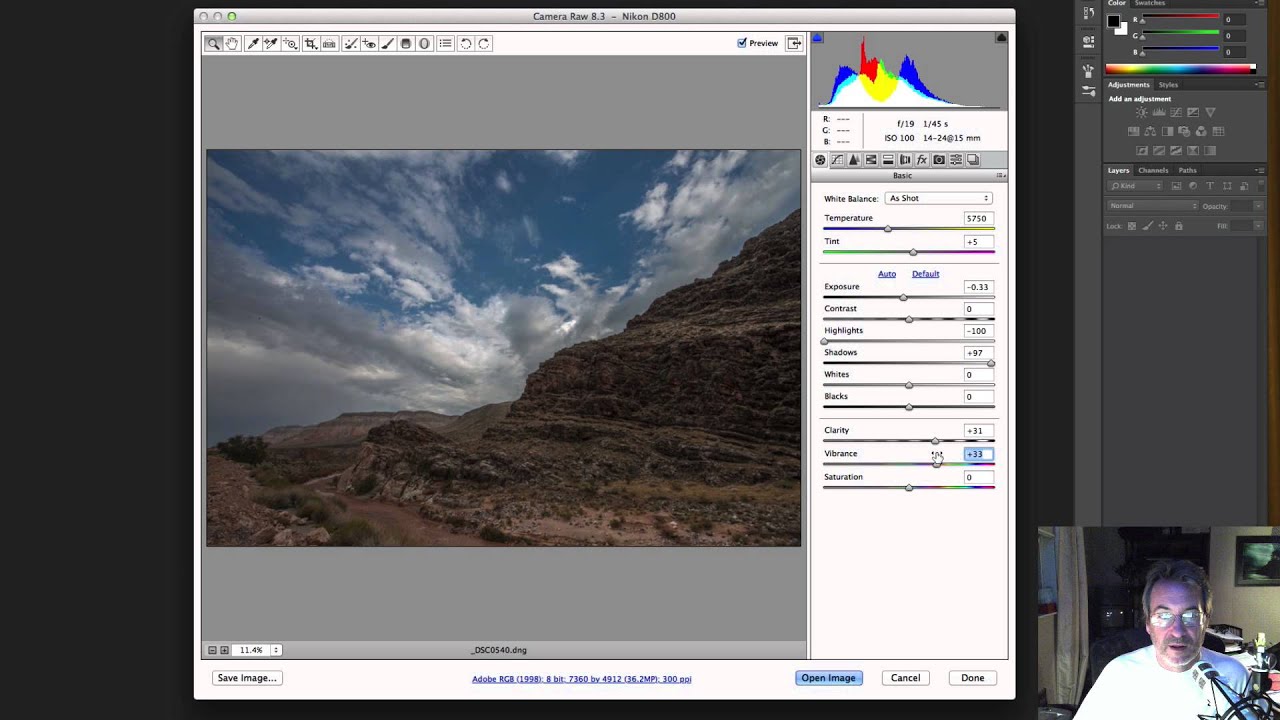1280x720 pixels.
Task: Select the Hand tool
Action: point(232,44)
